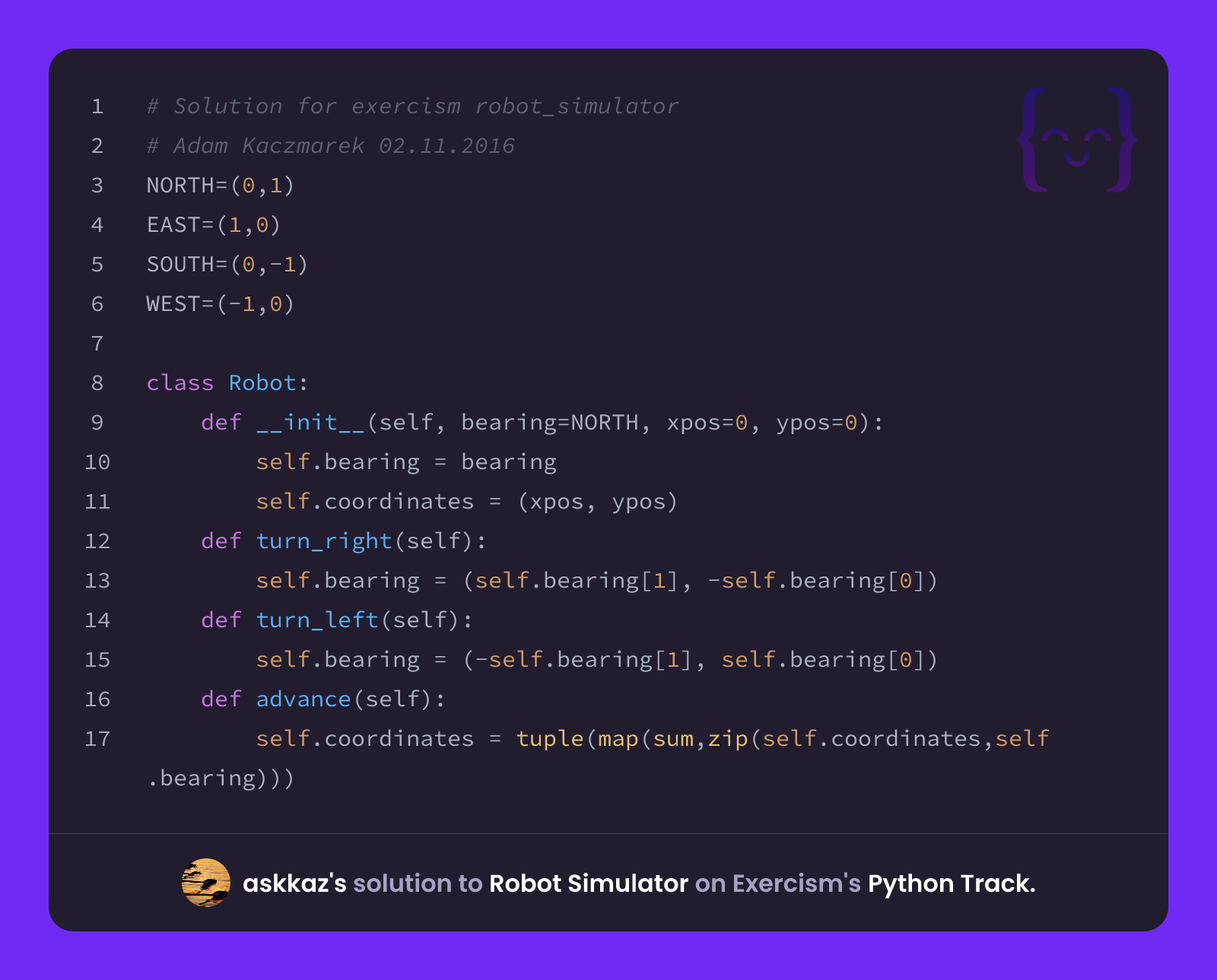
Task: Click the 'def turn_left(self):' line
Action: coord(337,620)
